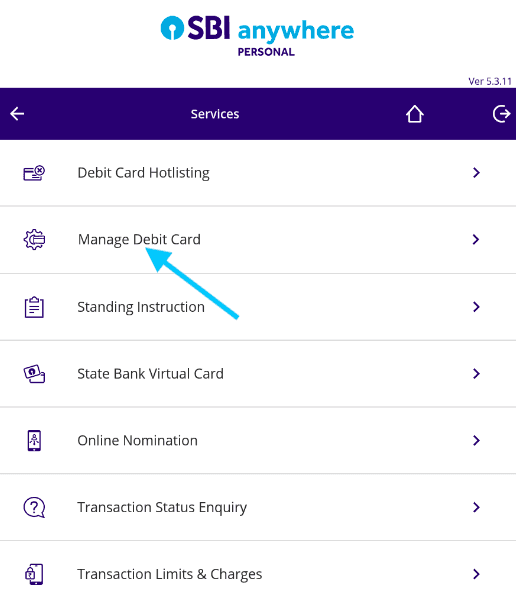Tap the logout icon in header

[x=502, y=114]
